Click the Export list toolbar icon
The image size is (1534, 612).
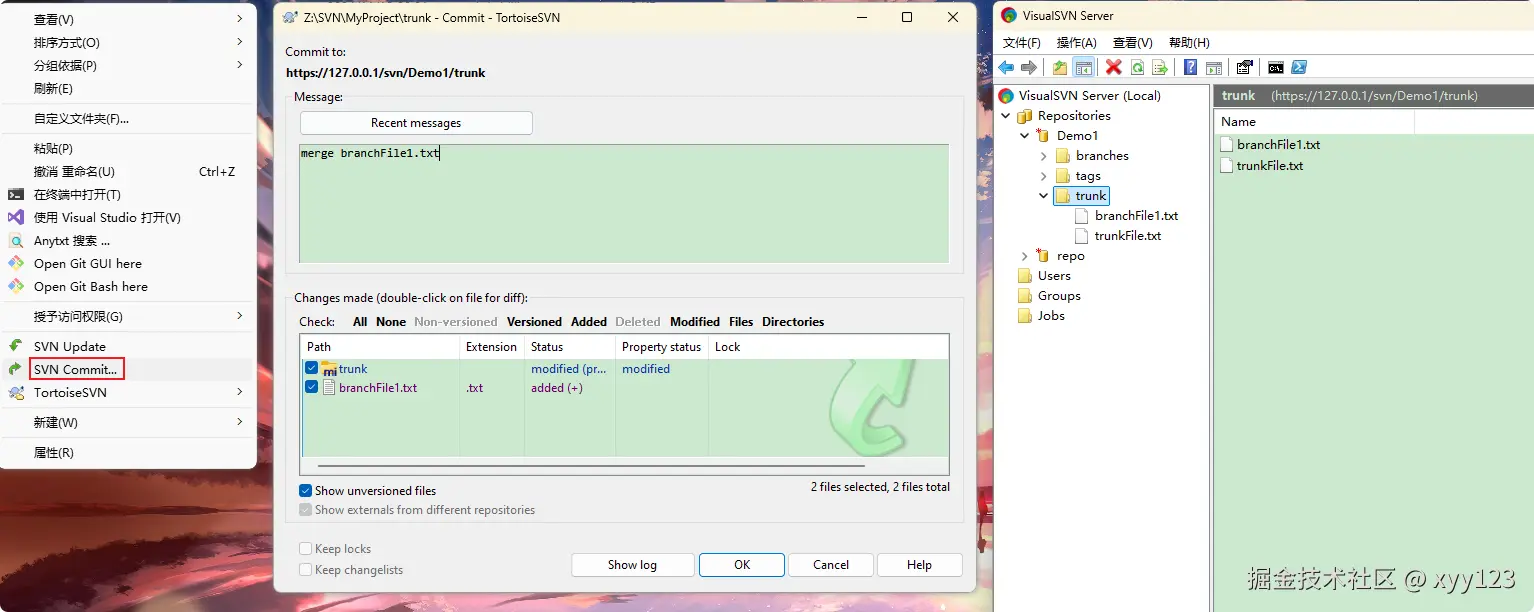(x=1160, y=68)
